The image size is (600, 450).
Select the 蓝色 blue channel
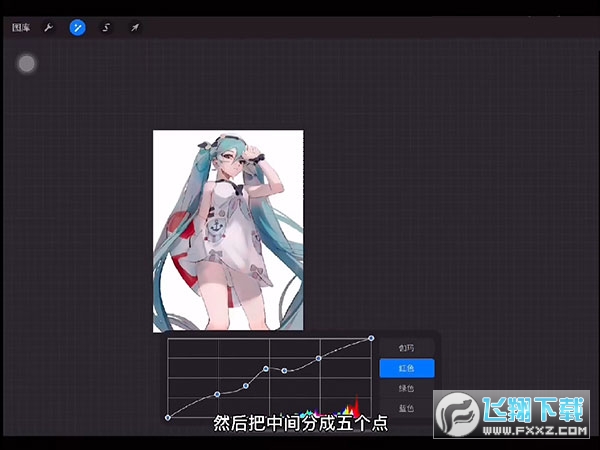(x=407, y=408)
